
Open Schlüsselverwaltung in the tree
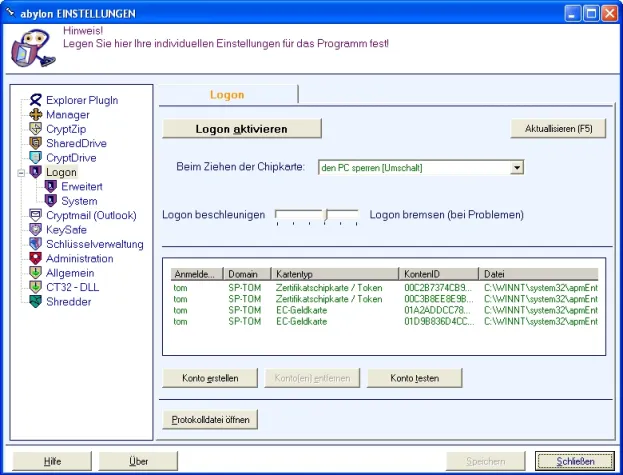[x=95, y=244]
